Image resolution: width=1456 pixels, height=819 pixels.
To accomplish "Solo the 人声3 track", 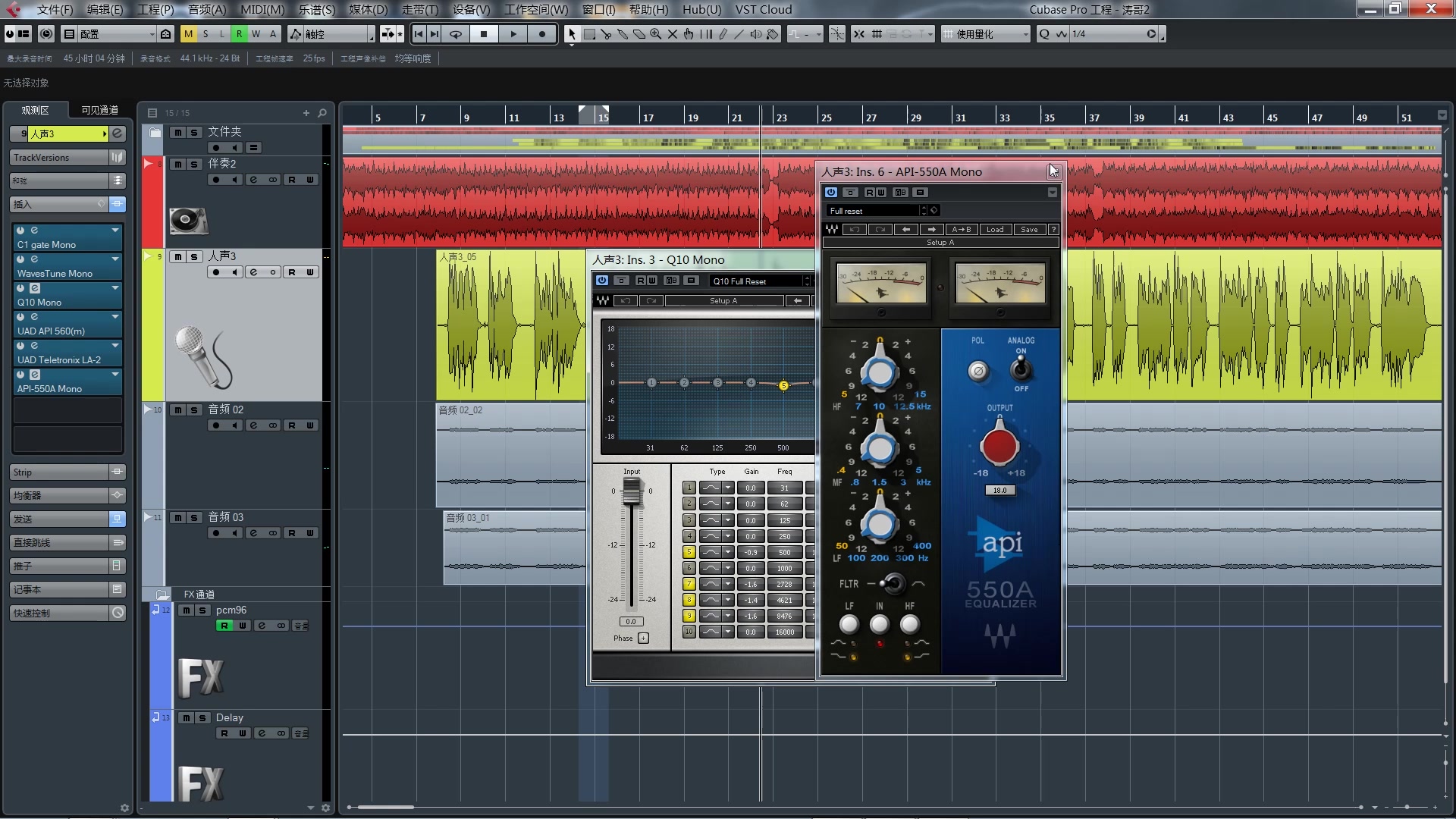I will pyautogui.click(x=194, y=257).
